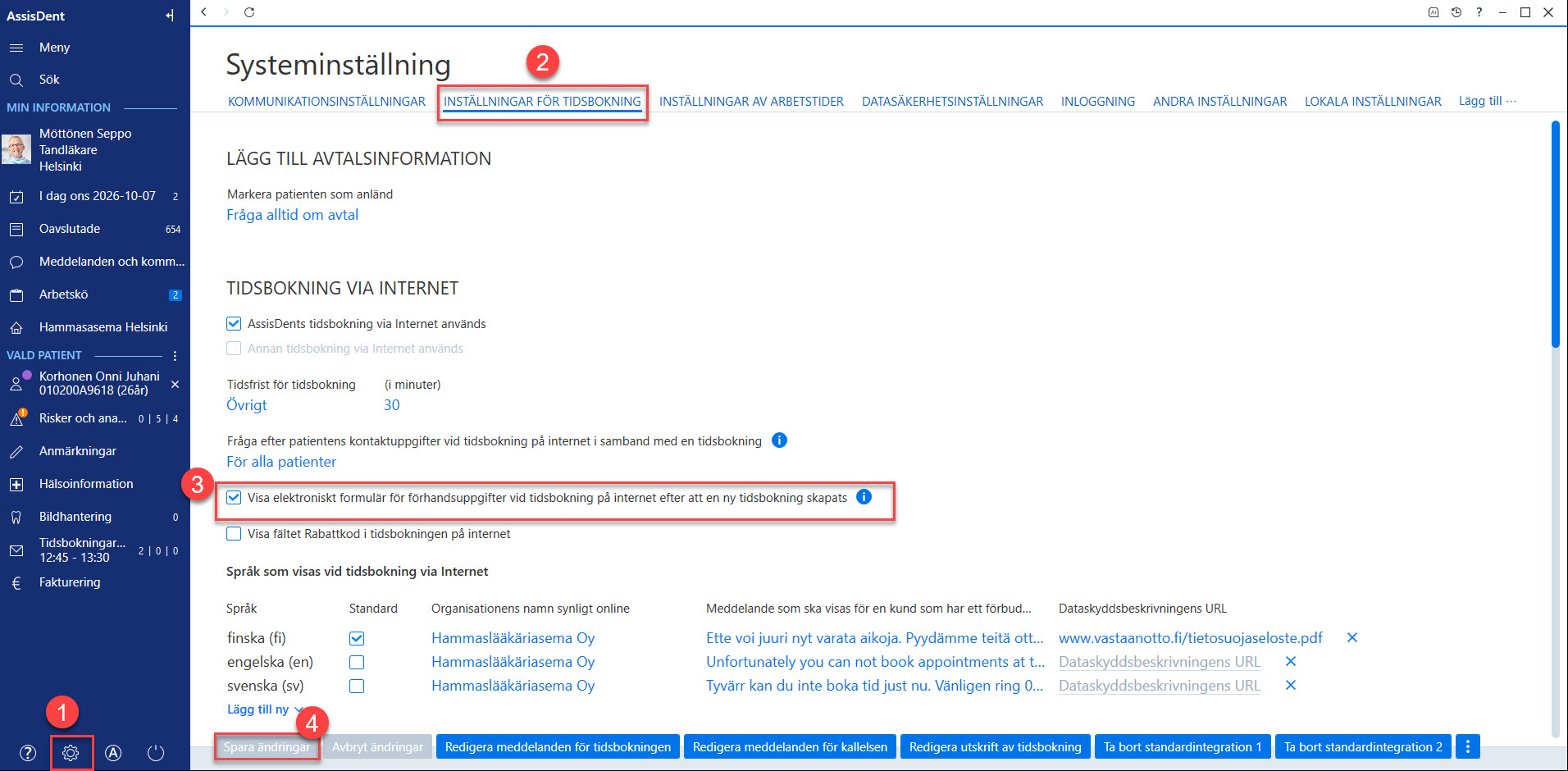Image resolution: width=1568 pixels, height=771 pixels.
Task: Switch to Inställningar av arbetstider tab
Action: 751,102
